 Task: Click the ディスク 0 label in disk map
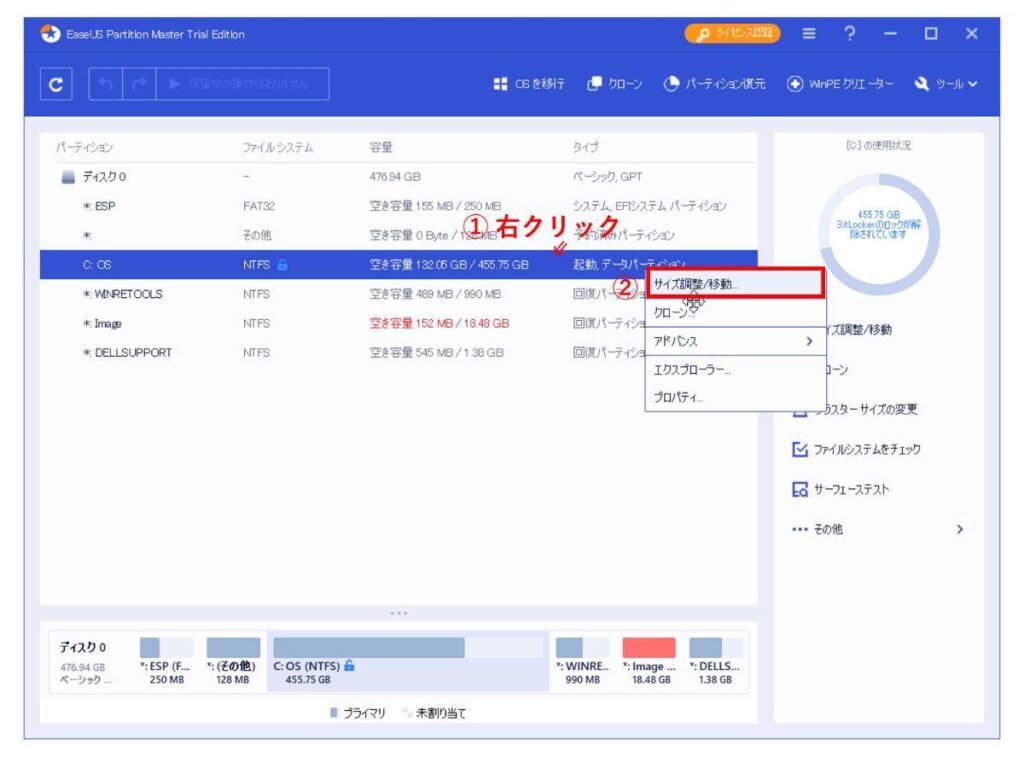click(83, 647)
